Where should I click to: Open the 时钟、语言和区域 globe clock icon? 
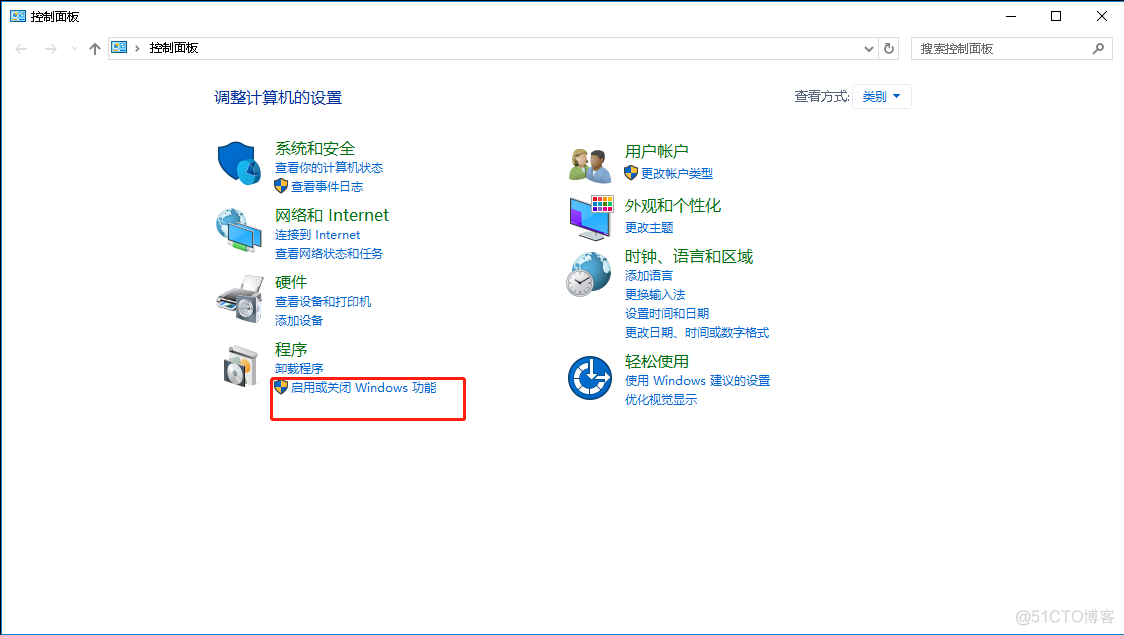coord(589,274)
